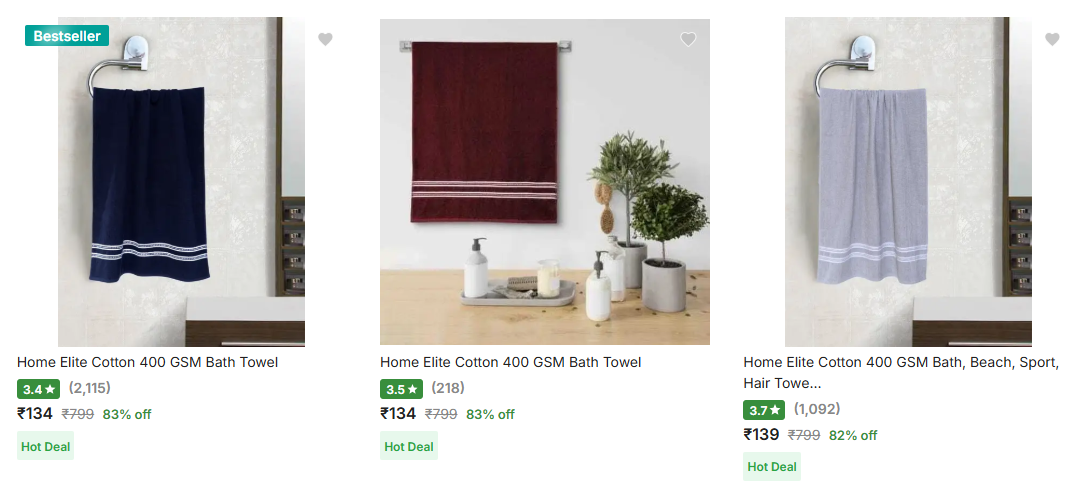Open first Home Elite Cotton Bath Towel title
The height and width of the screenshot is (504, 1083).
[x=147, y=362]
